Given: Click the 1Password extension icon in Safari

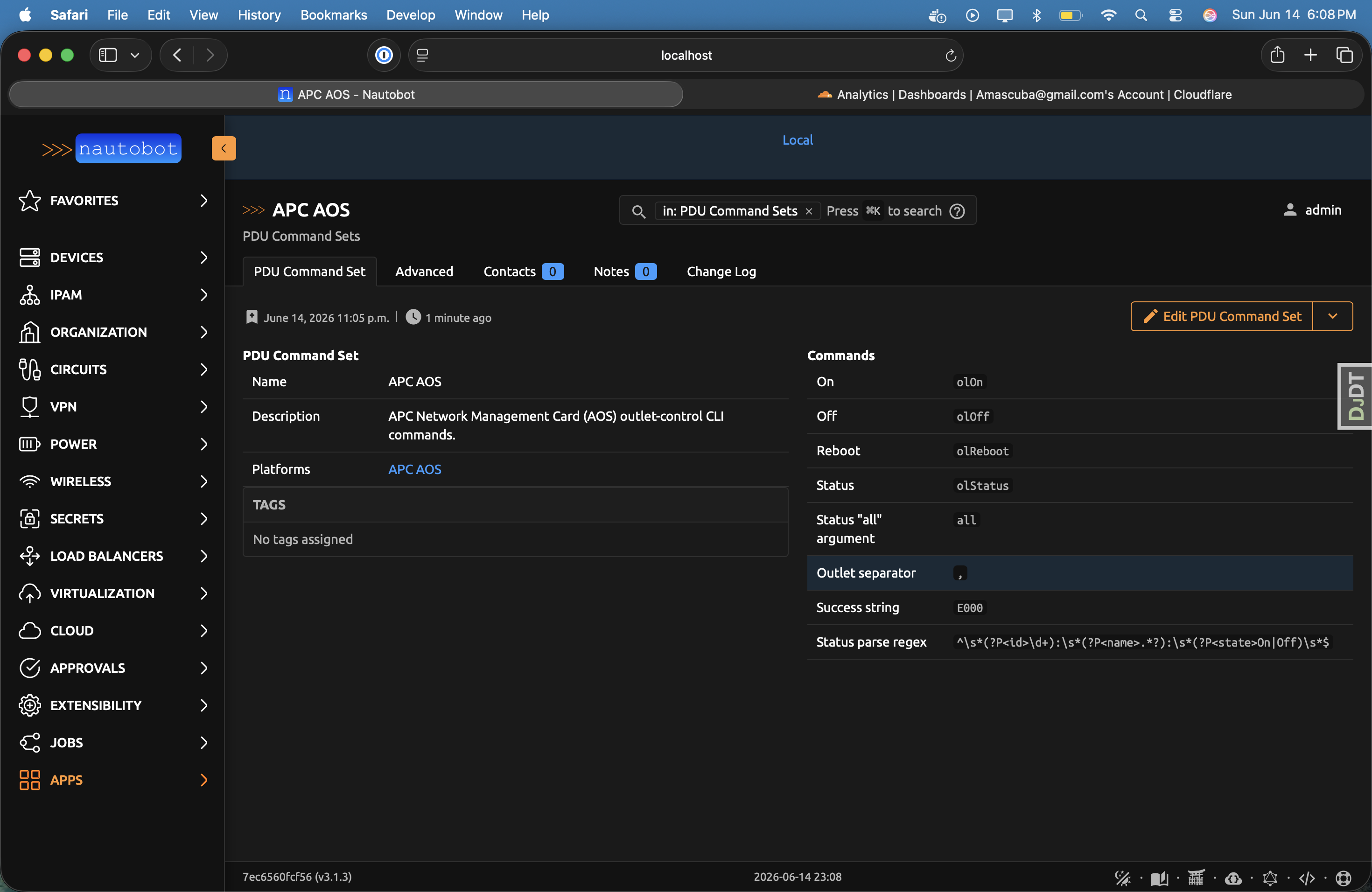Looking at the screenshot, I should [x=384, y=55].
